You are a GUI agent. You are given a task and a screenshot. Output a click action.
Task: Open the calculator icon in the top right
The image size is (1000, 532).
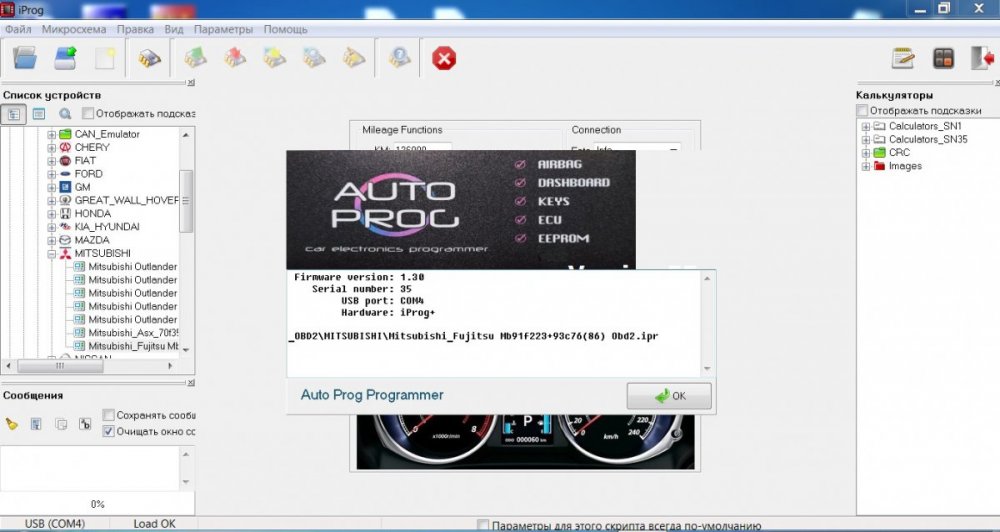click(943, 58)
